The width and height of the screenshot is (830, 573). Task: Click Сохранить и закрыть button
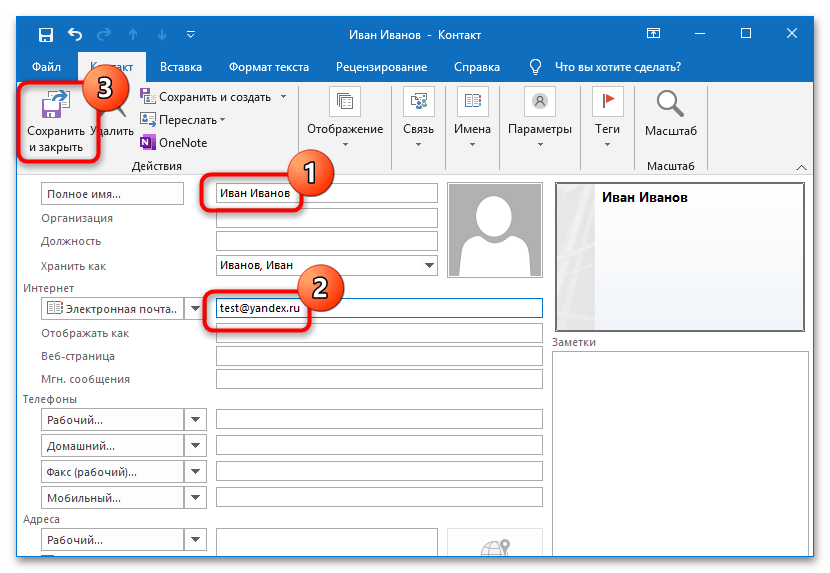coord(56,123)
